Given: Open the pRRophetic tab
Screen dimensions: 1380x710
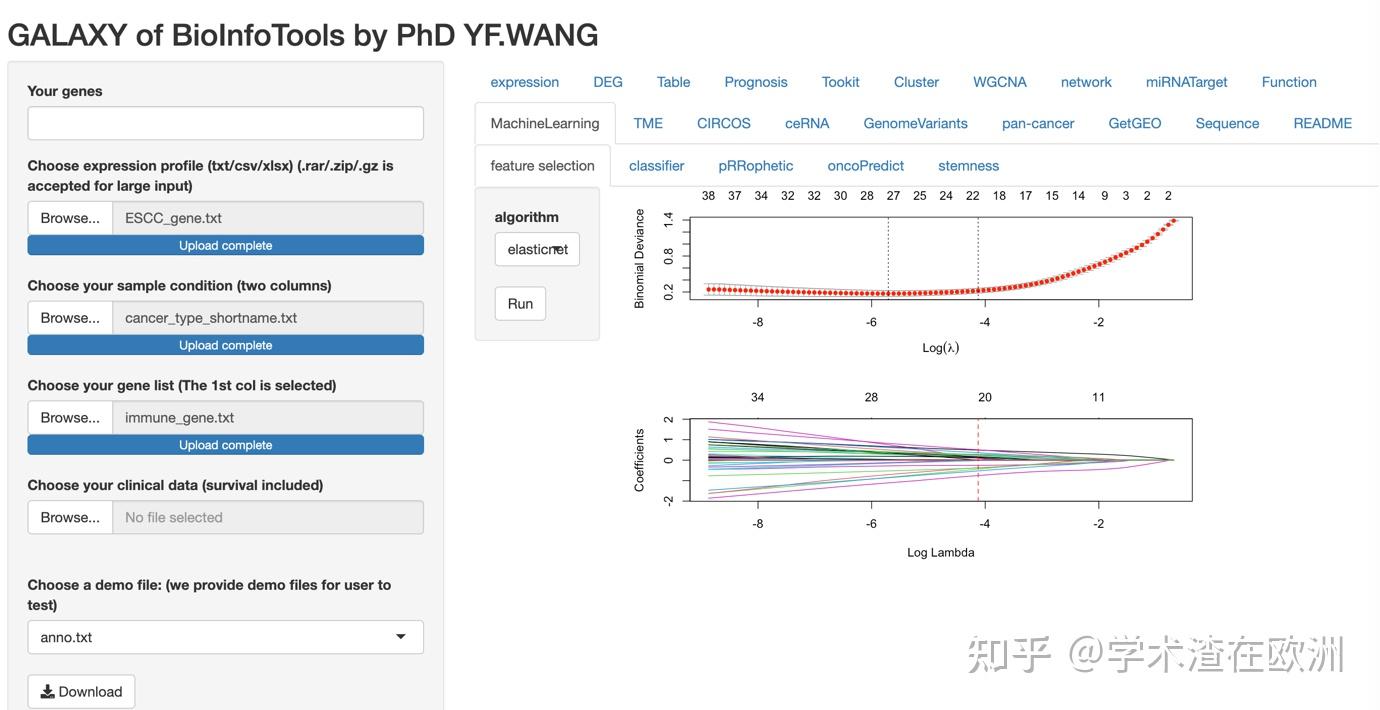Looking at the screenshot, I should tap(755, 165).
